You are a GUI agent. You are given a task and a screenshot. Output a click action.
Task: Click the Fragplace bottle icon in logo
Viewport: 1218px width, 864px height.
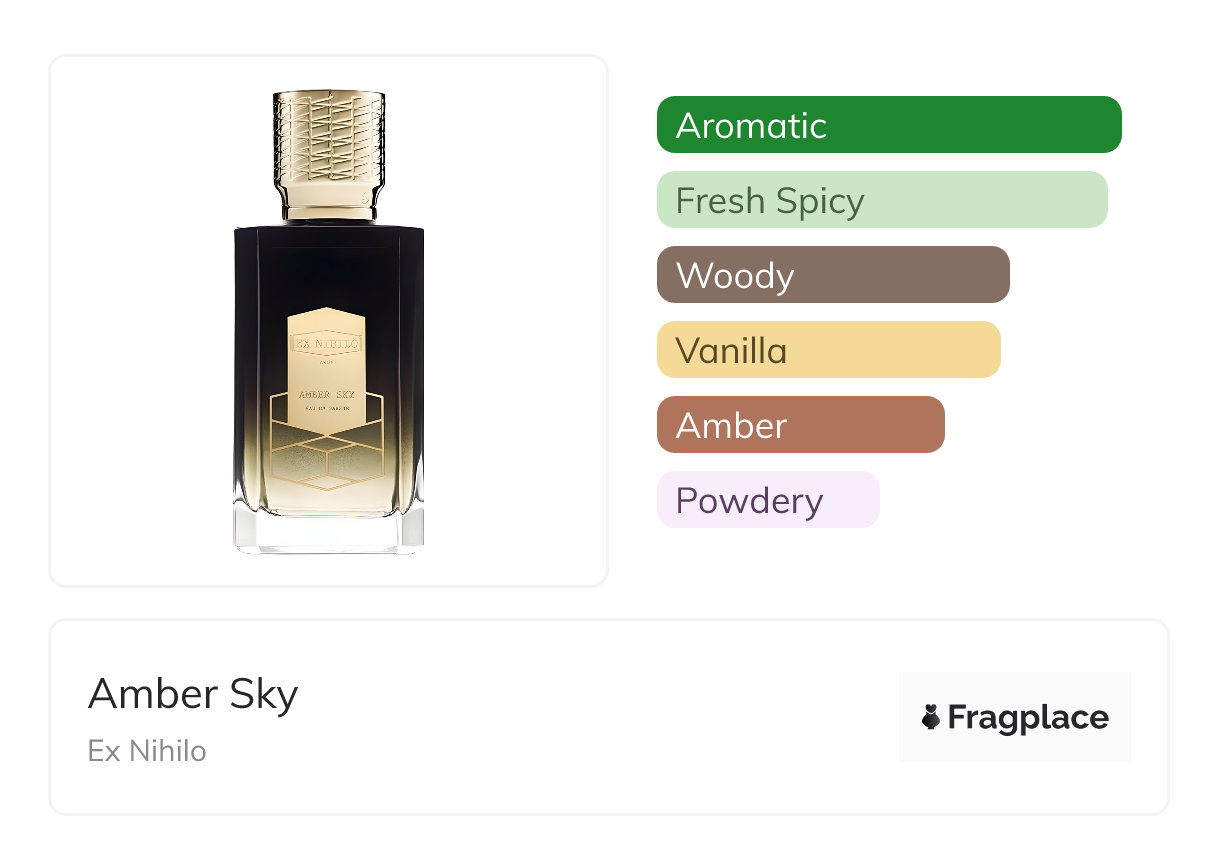coord(930,717)
